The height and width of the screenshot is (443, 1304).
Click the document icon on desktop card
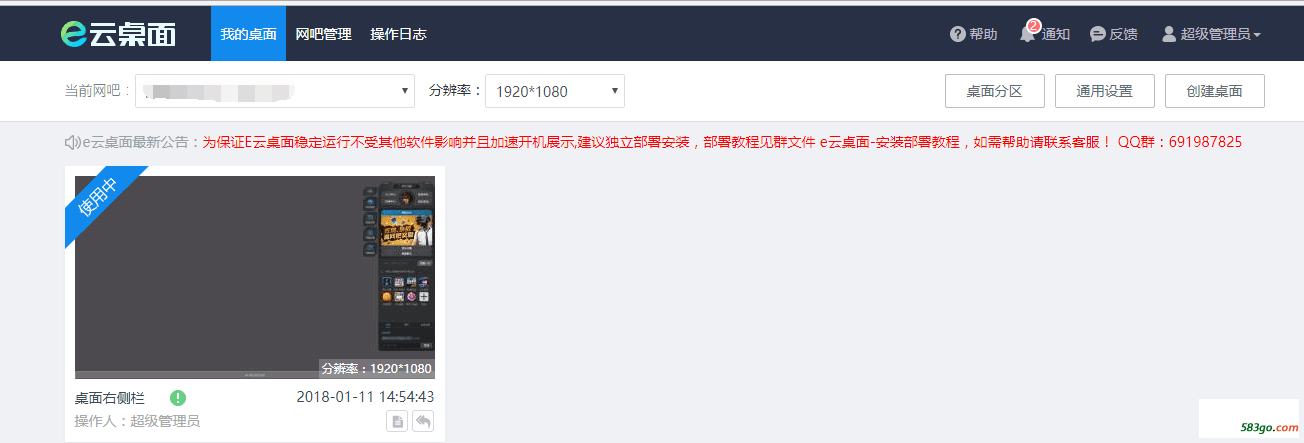click(x=397, y=421)
